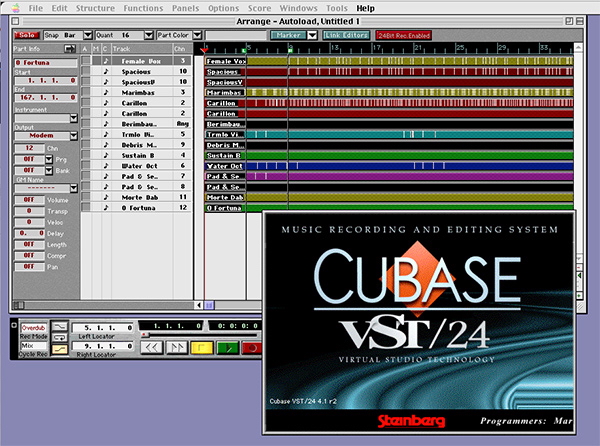Click the note icon of Berimbau track
The image size is (600, 446).
pos(106,124)
